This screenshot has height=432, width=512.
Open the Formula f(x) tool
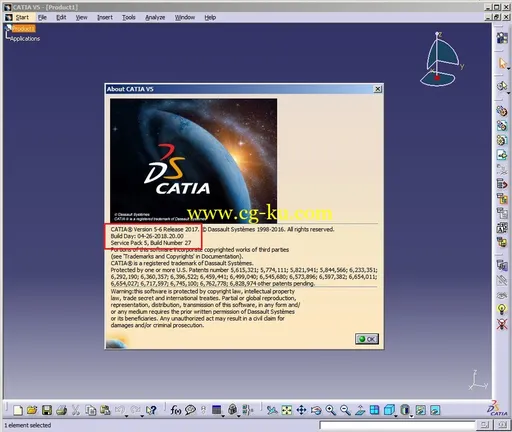(176, 410)
